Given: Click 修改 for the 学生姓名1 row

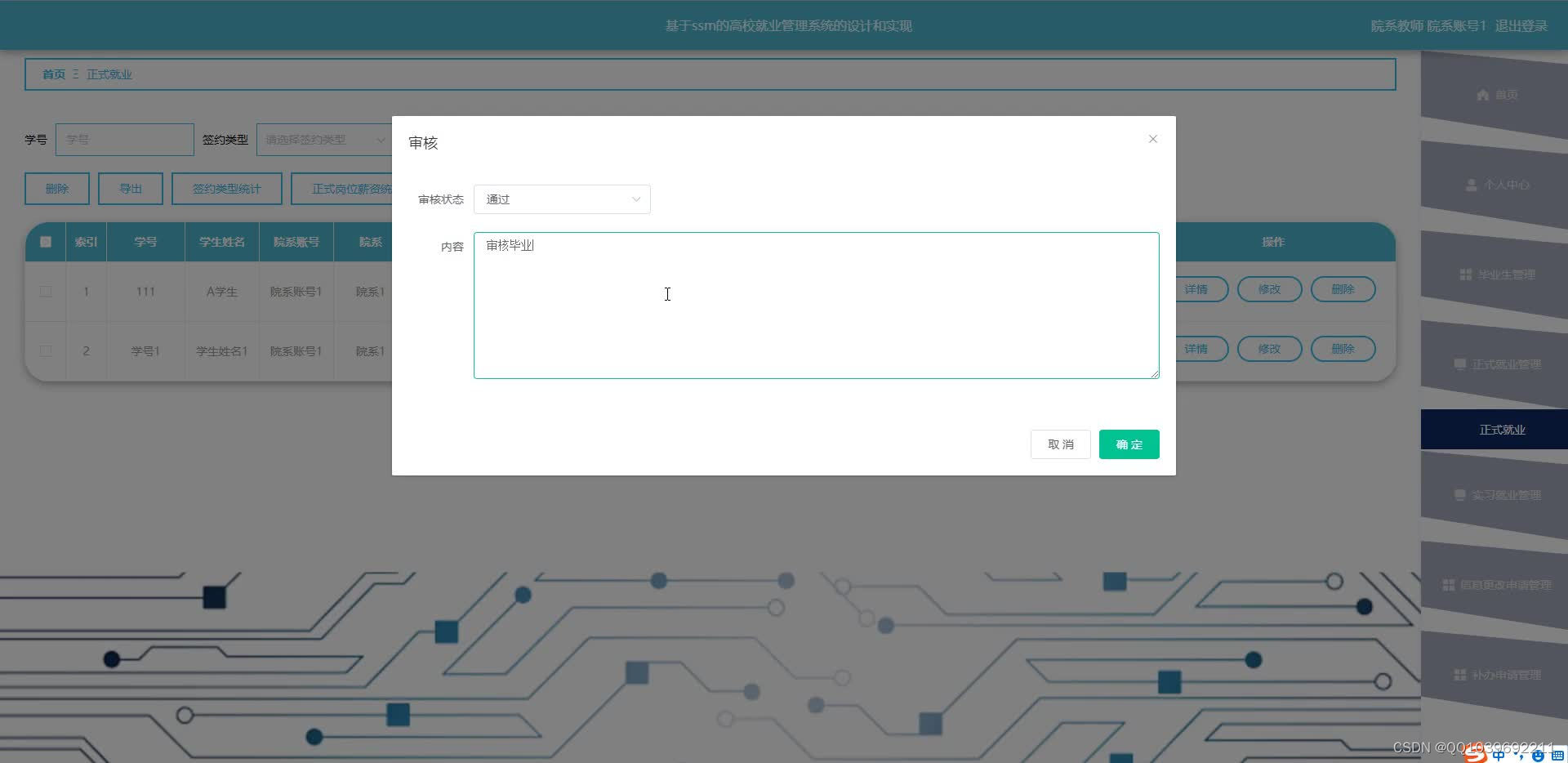Looking at the screenshot, I should click(1269, 349).
